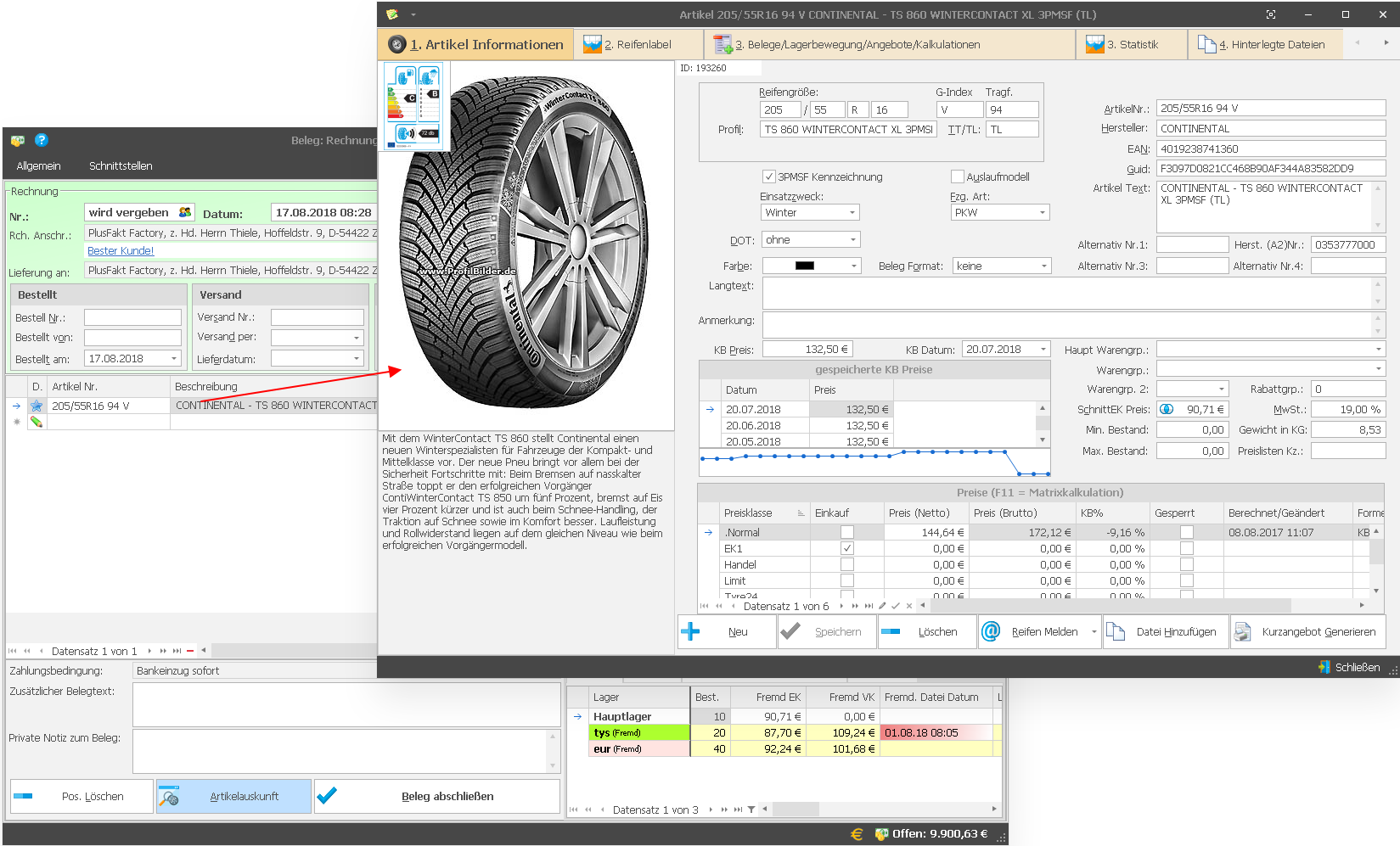Click the application icon in the article window title bar
The image size is (1400, 846).
coord(392,14)
